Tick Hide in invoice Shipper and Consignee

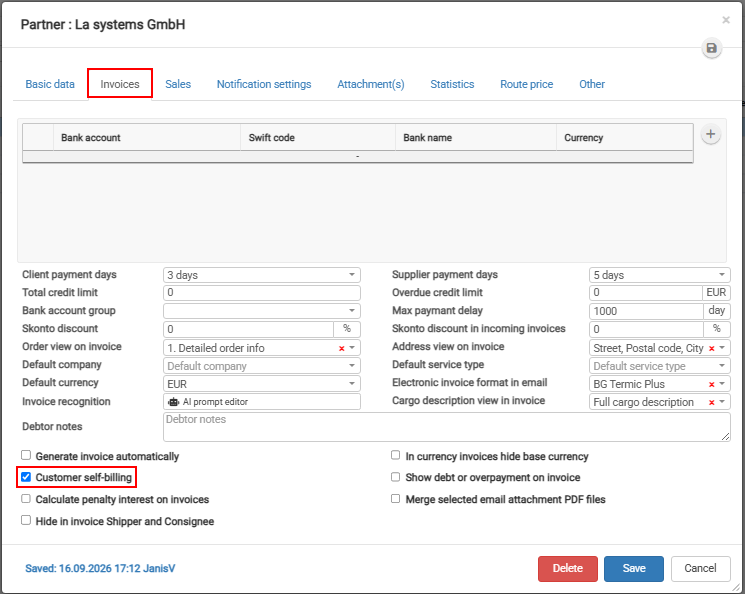[x=26, y=520]
